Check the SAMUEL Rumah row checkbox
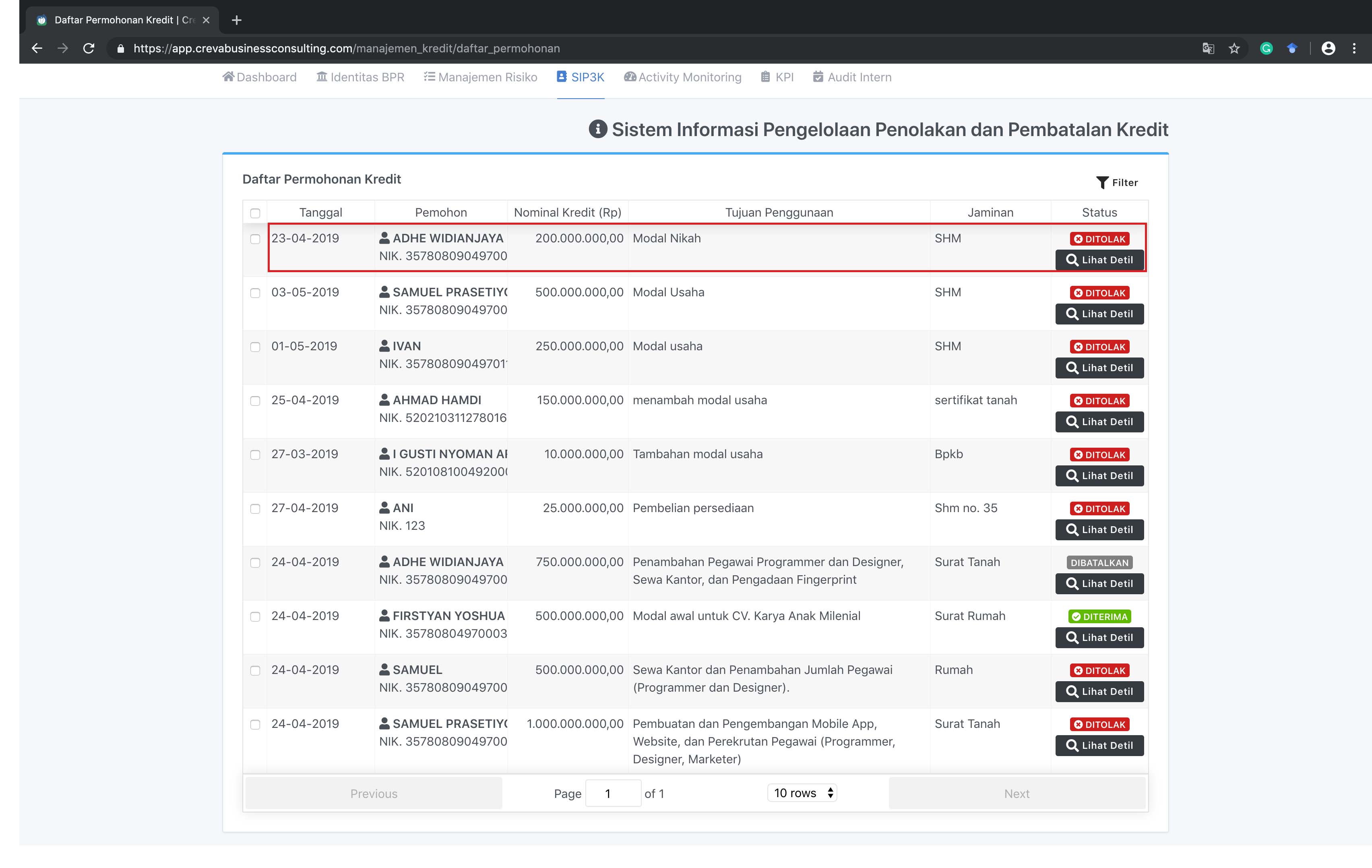 (255, 671)
